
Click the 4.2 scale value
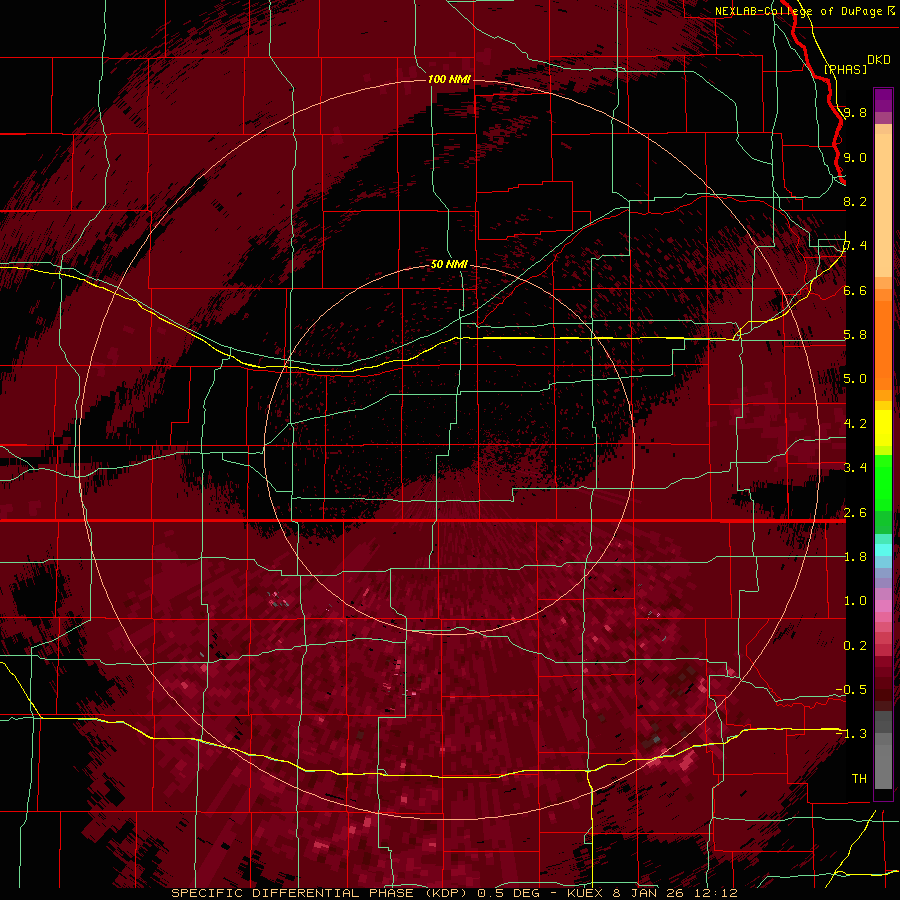click(x=855, y=424)
